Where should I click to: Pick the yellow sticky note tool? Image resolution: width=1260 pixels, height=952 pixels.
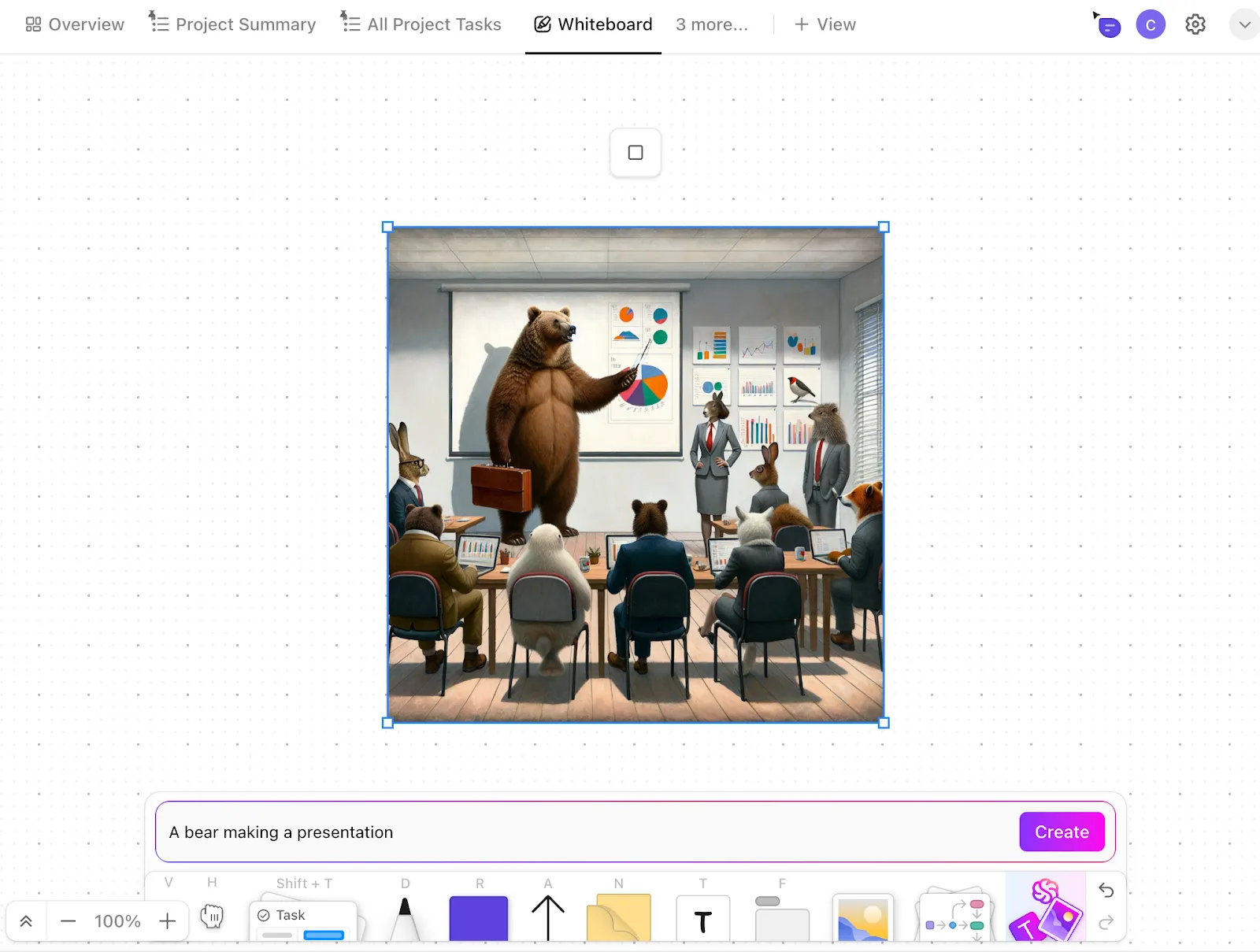[x=619, y=918]
